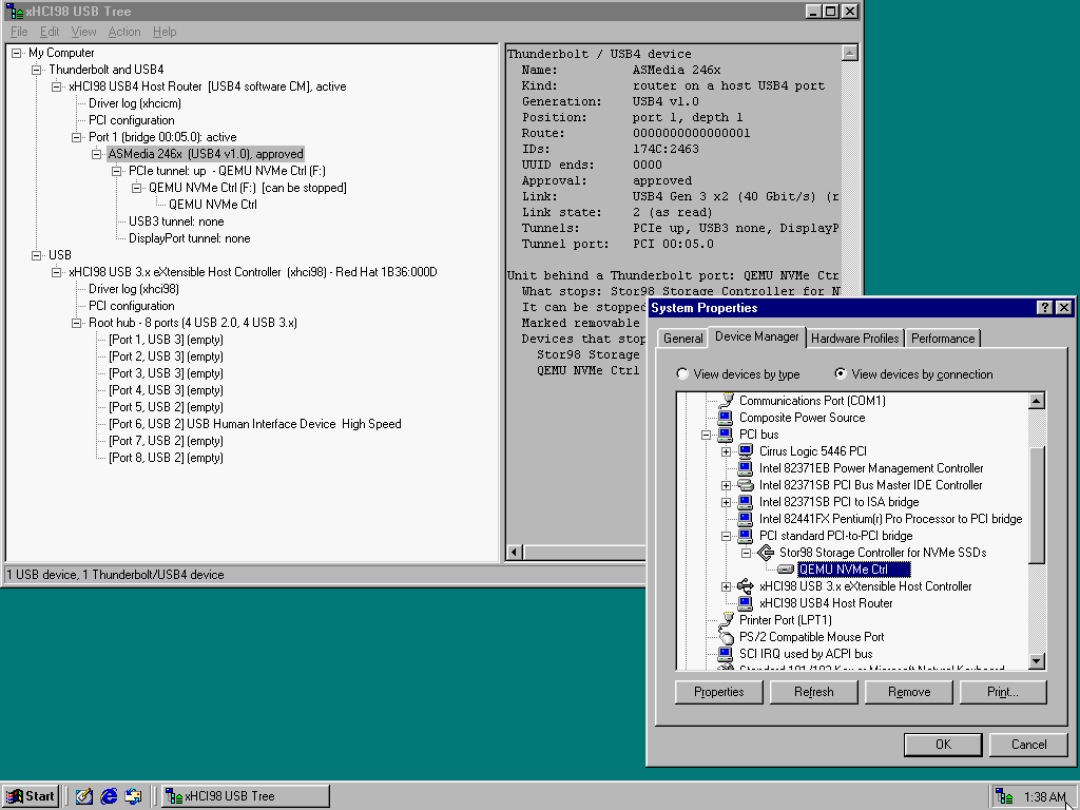Select DisplayPort tunnel: none entry

pyautogui.click(x=189, y=238)
